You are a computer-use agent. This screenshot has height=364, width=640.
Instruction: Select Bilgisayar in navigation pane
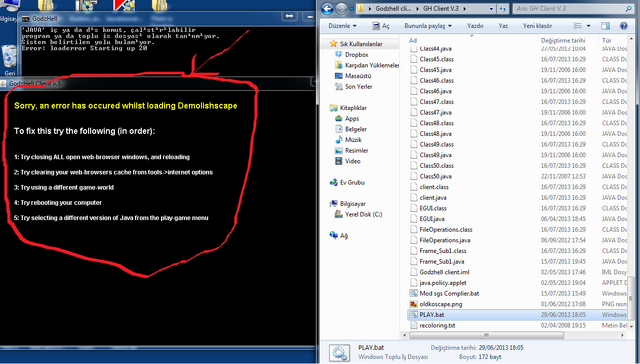(x=353, y=203)
